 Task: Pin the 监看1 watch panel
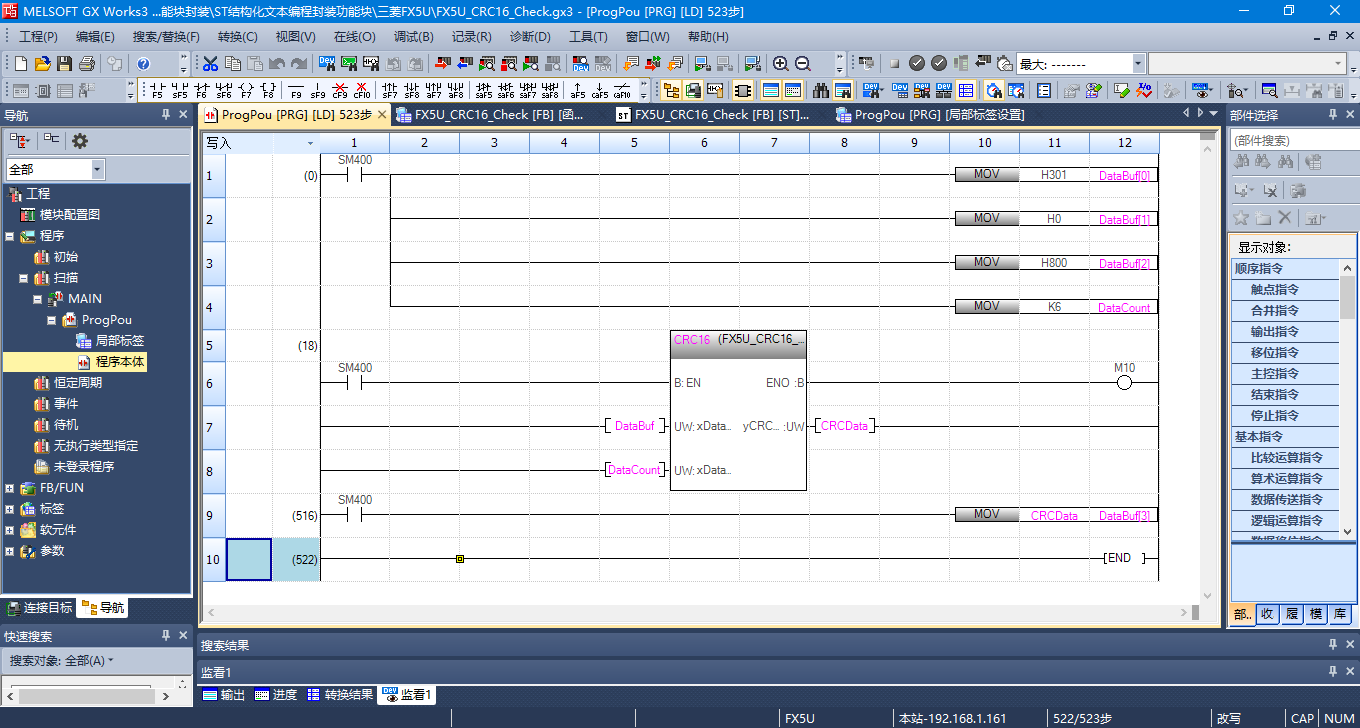[1333, 672]
